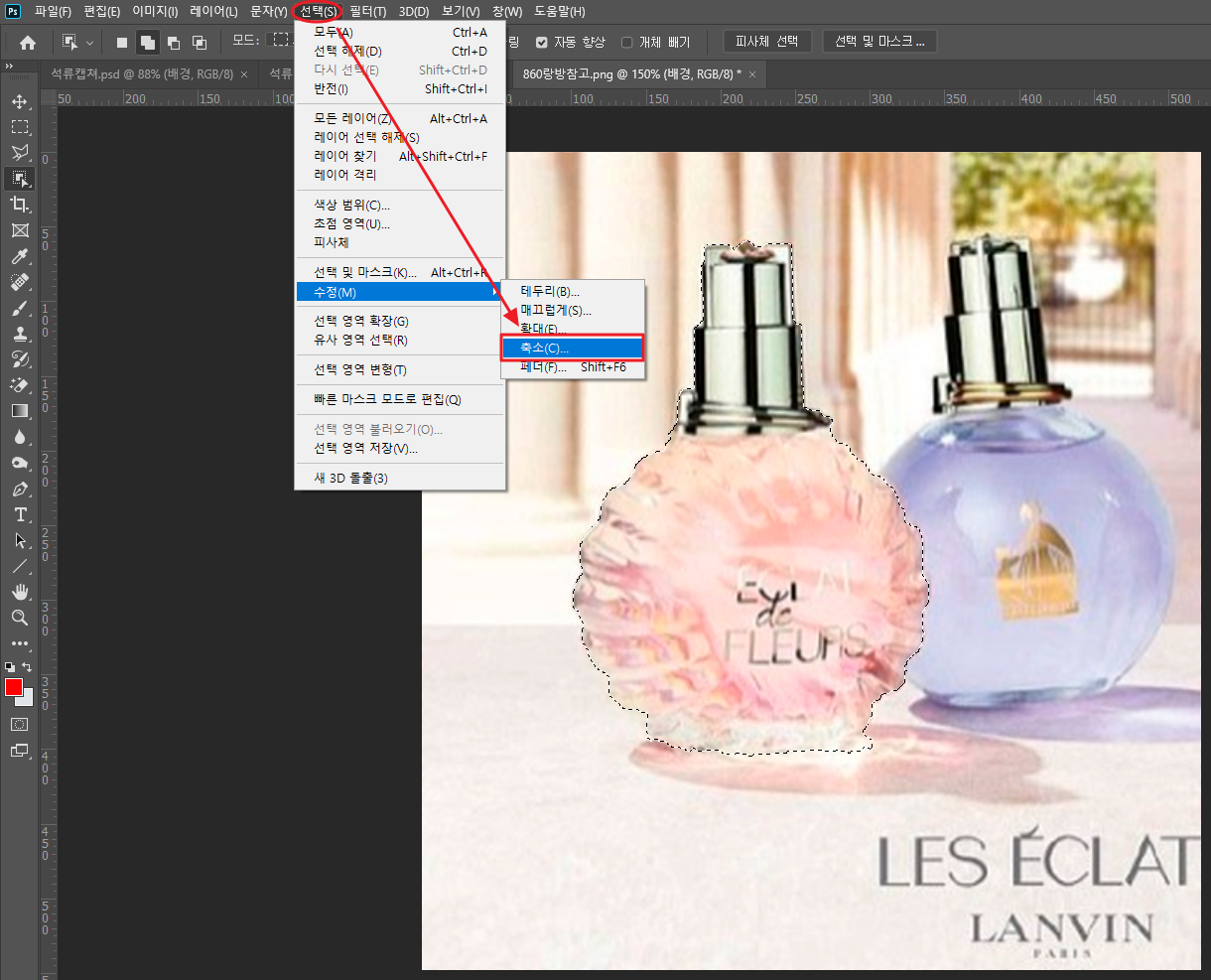Select the Eraser tool

click(x=20, y=385)
